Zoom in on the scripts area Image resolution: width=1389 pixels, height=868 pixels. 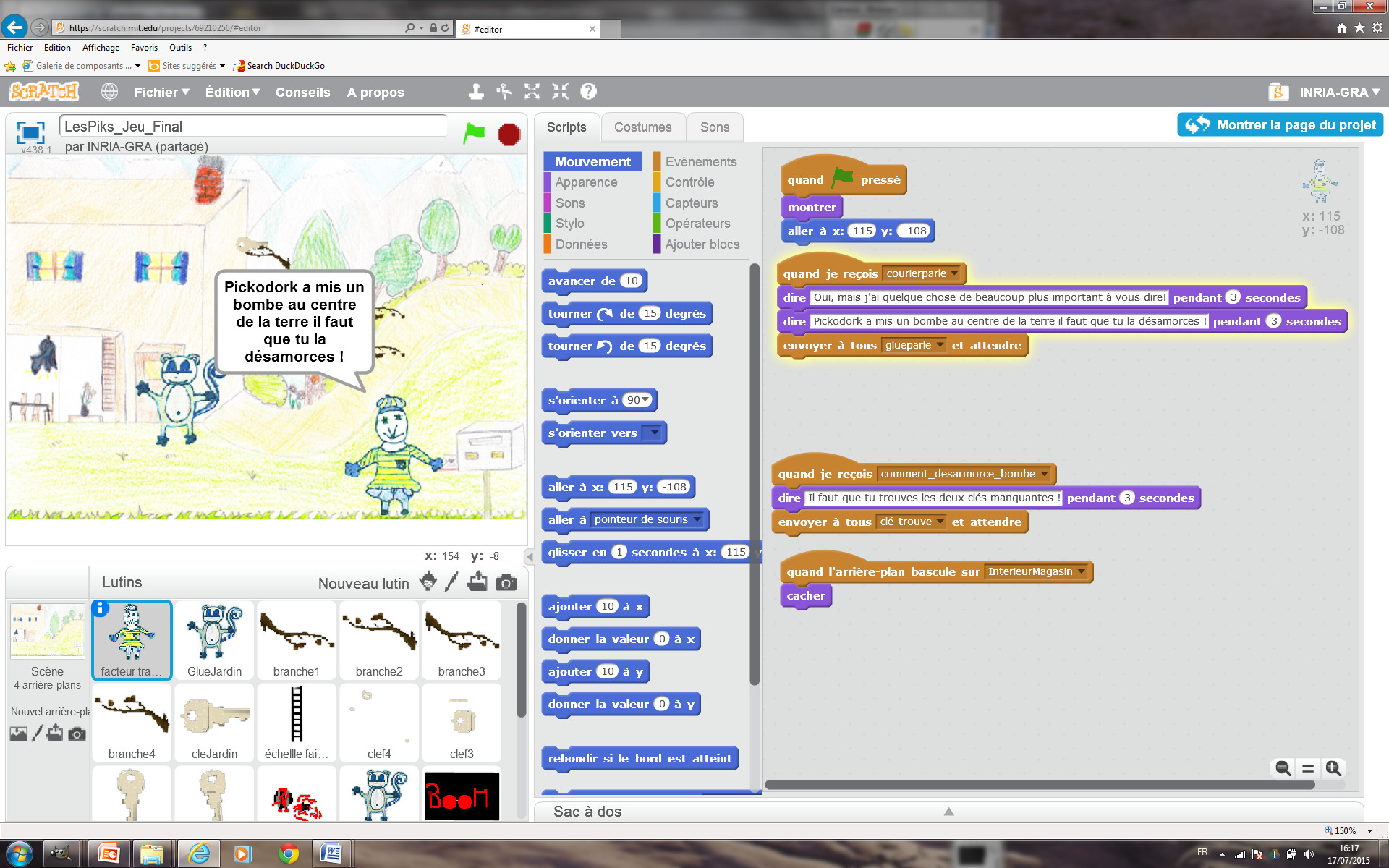point(1333,769)
